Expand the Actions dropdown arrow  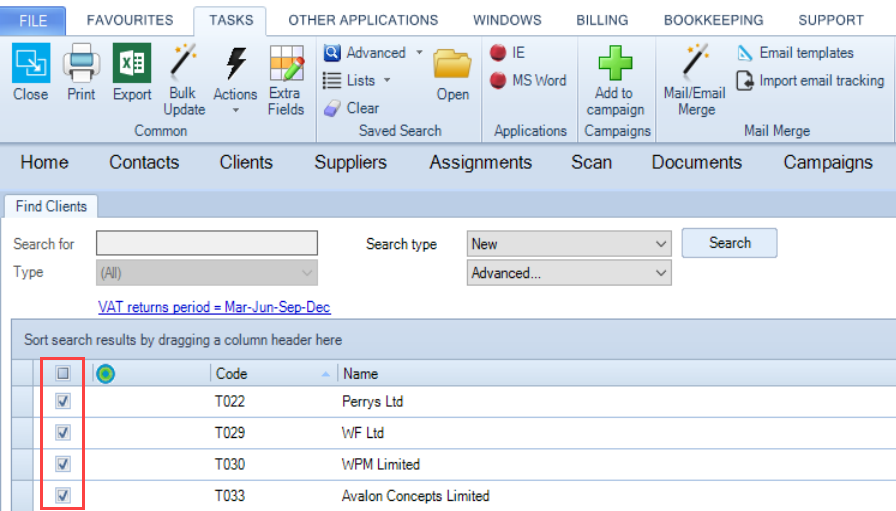pyautogui.click(x=235, y=110)
